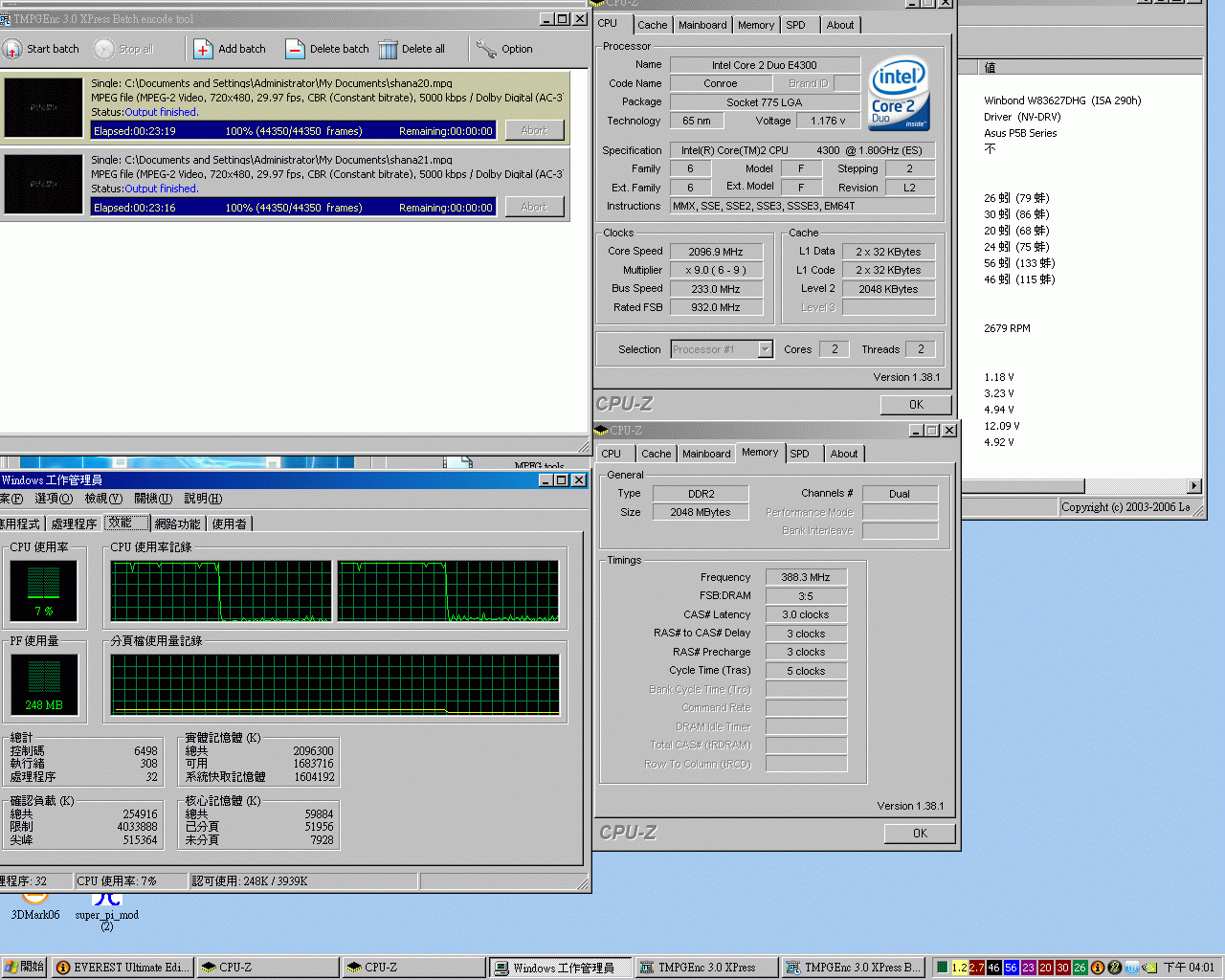The width and height of the screenshot is (1225, 980).
Task: Click Abort on the shana20.mpg job
Action: coord(534,130)
